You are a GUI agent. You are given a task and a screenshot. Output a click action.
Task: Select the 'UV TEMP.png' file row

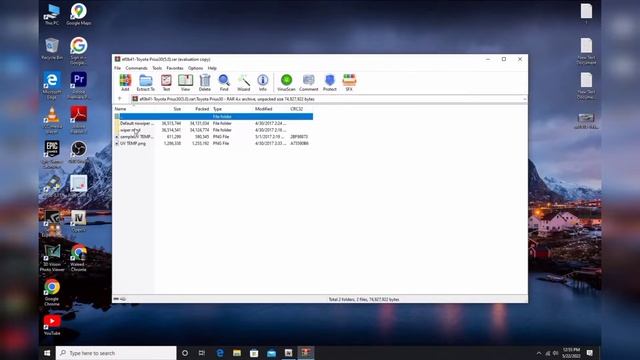(213, 143)
